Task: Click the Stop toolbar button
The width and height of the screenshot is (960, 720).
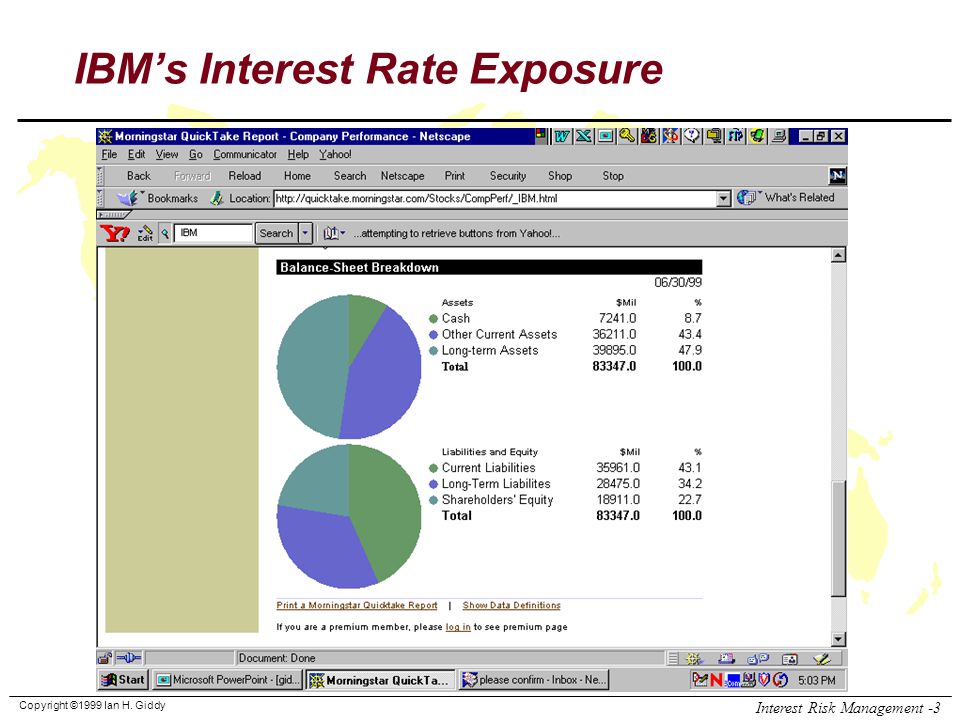Action: coord(613,176)
